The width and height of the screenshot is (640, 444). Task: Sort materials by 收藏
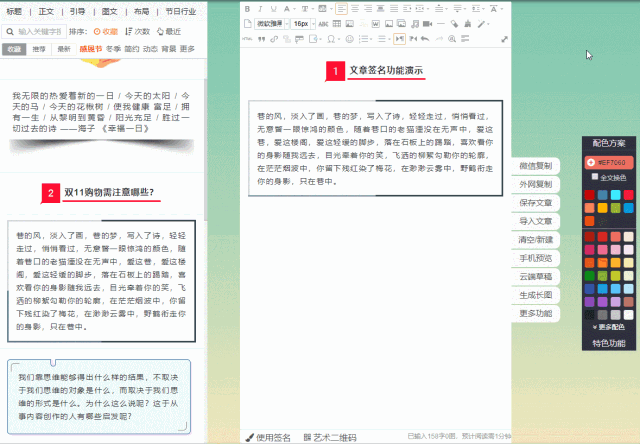pos(106,31)
